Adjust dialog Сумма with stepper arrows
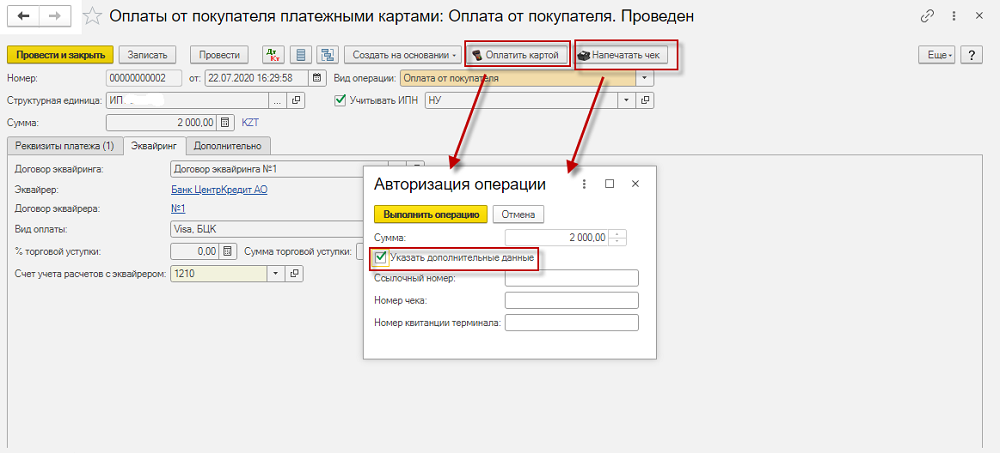Screen dimensions: 1000x453 (x=618, y=237)
